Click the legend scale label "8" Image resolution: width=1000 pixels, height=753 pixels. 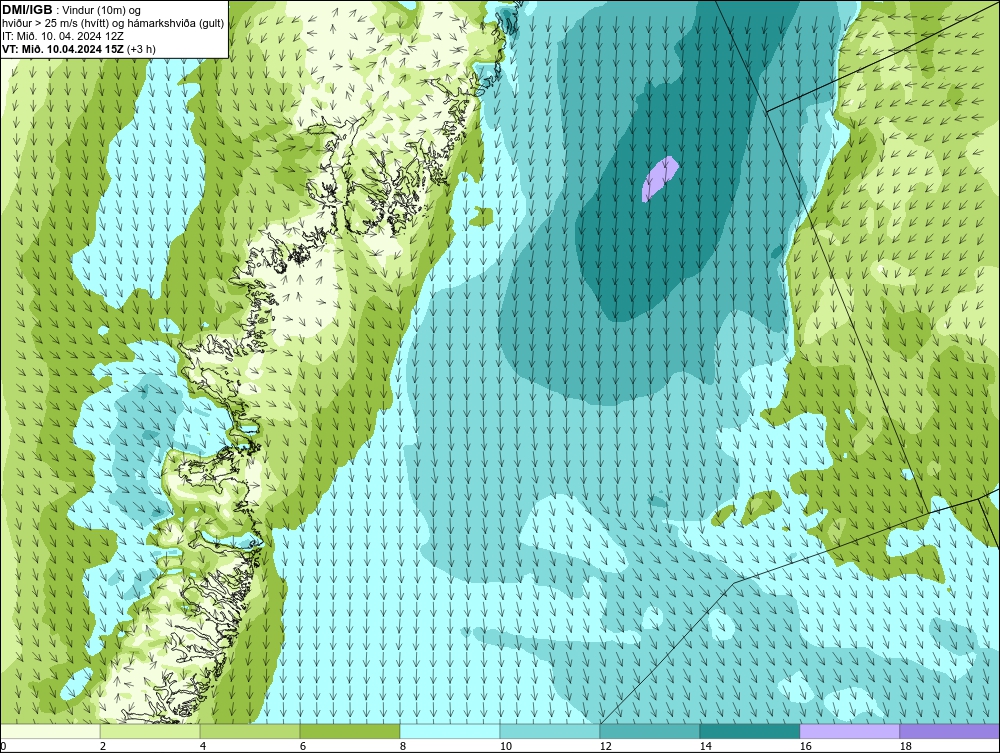click(x=403, y=746)
